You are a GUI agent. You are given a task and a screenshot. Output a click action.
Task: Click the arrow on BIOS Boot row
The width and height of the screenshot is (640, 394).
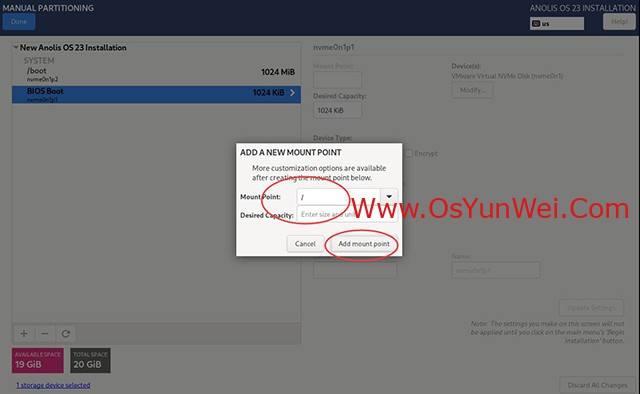(292, 93)
